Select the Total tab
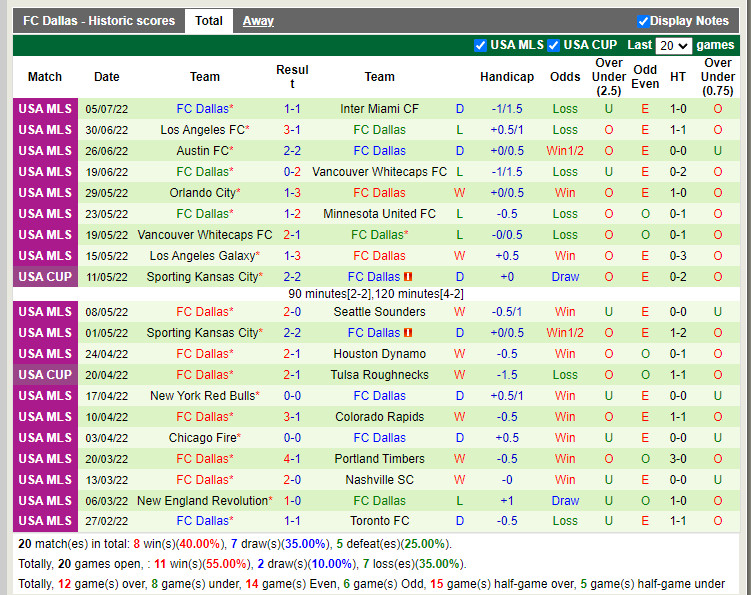The image size is (751, 595). (209, 21)
